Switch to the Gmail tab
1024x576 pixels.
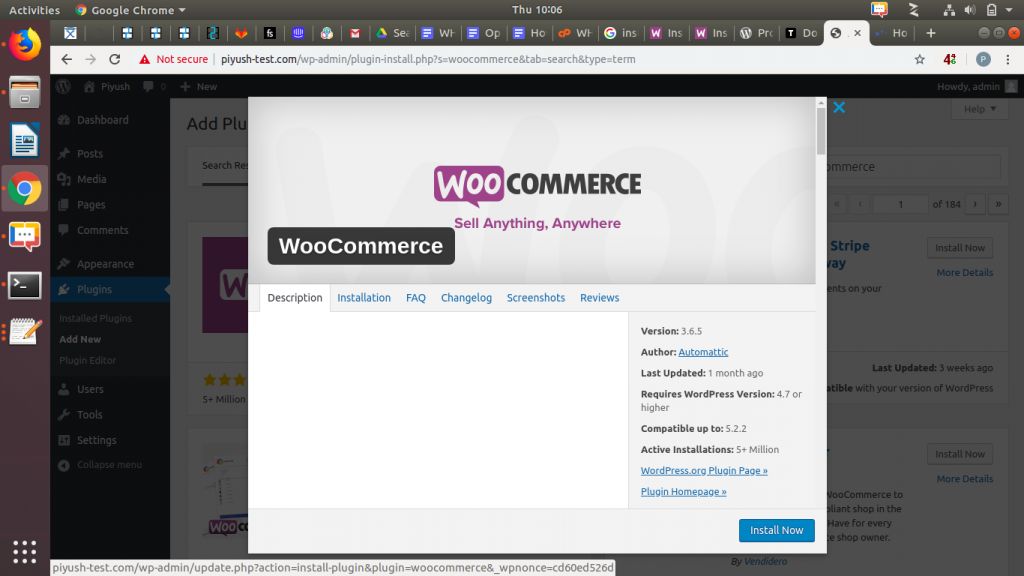point(355,33)
